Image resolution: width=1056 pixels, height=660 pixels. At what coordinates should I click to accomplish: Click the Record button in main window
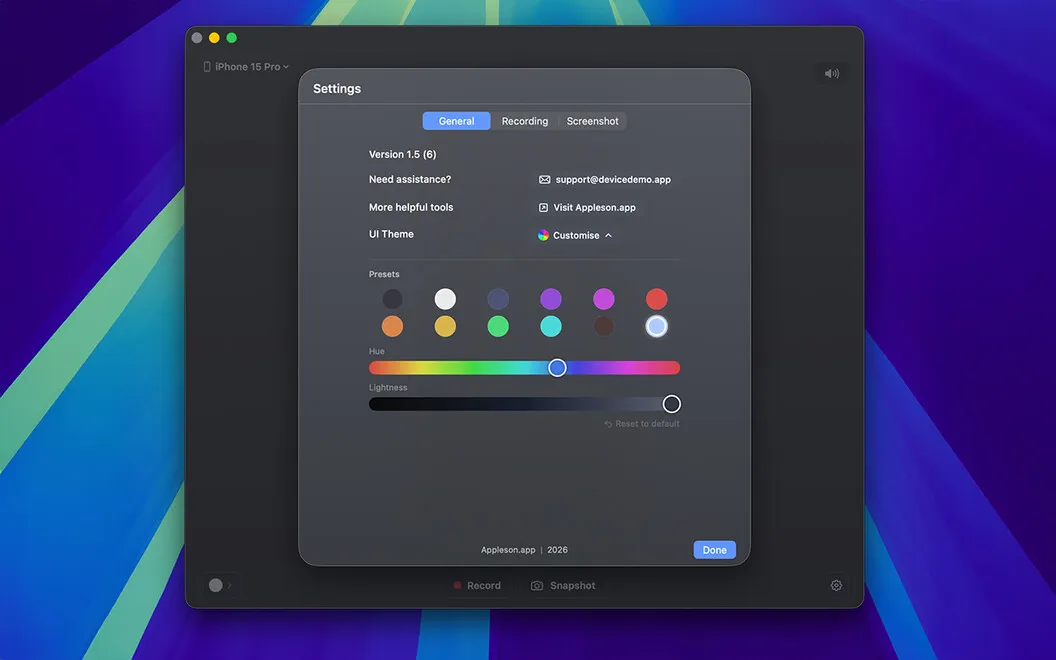[x=477, y=585]
